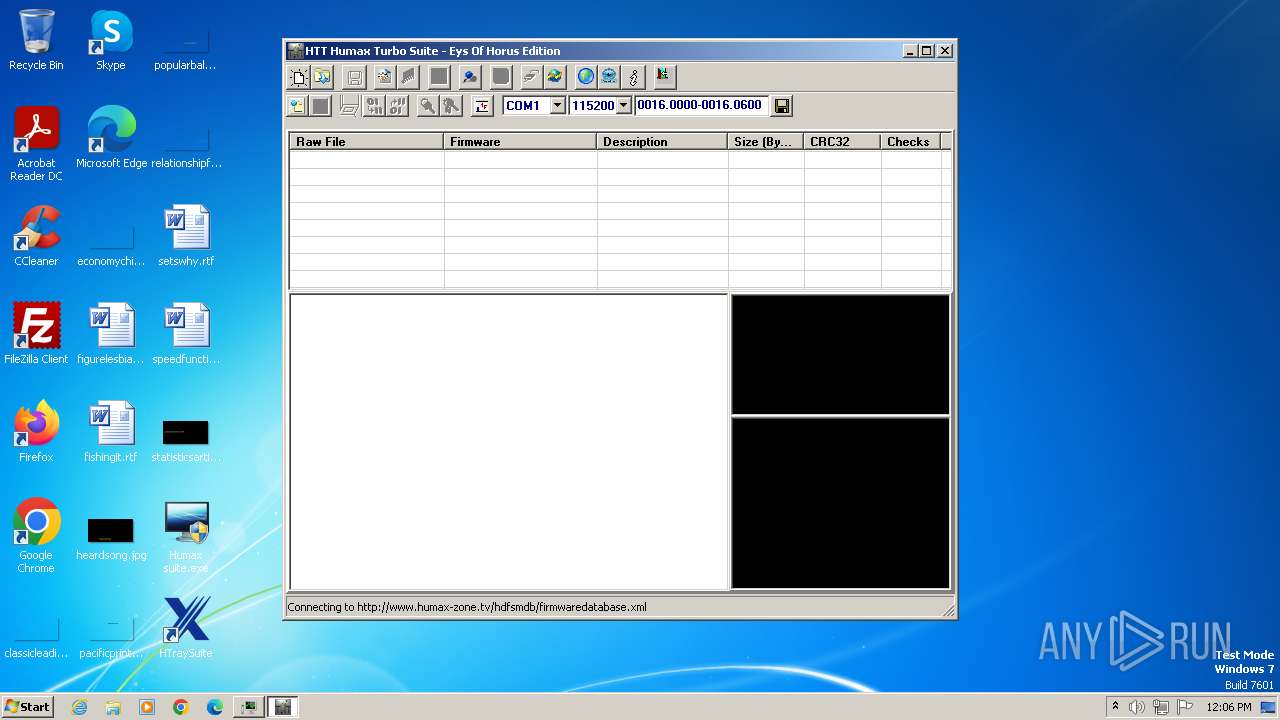Click the info 'i' toolbar icon
The image size is (1280, 720).
(x=633, y=77)
